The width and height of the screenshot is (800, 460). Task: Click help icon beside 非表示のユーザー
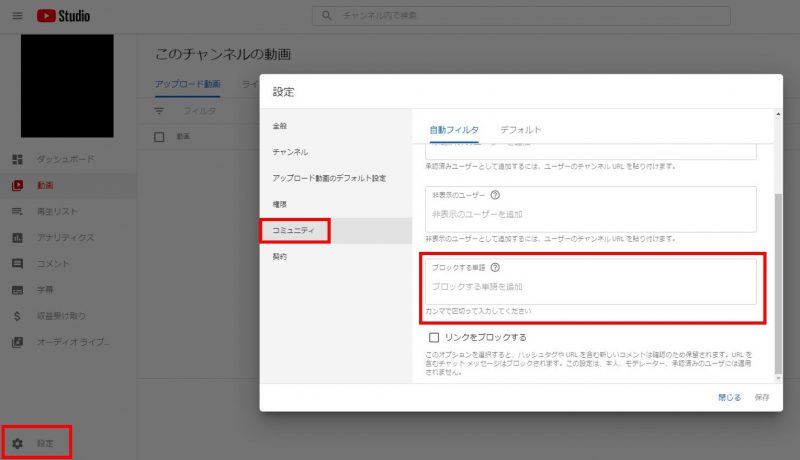pyautogui.click(x=495, y=195)
